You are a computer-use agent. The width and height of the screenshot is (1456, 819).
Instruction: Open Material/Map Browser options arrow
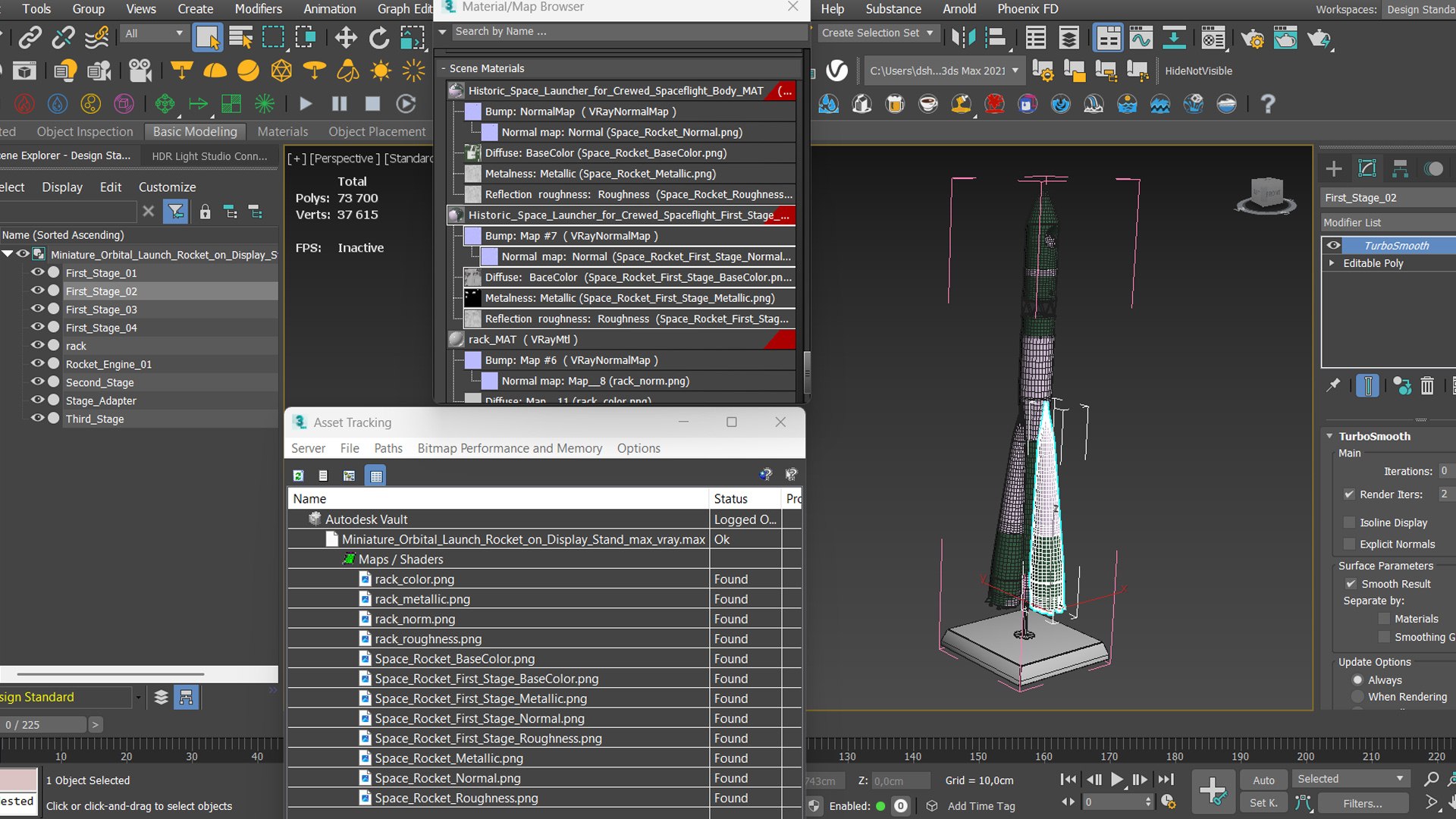point(442,31)
